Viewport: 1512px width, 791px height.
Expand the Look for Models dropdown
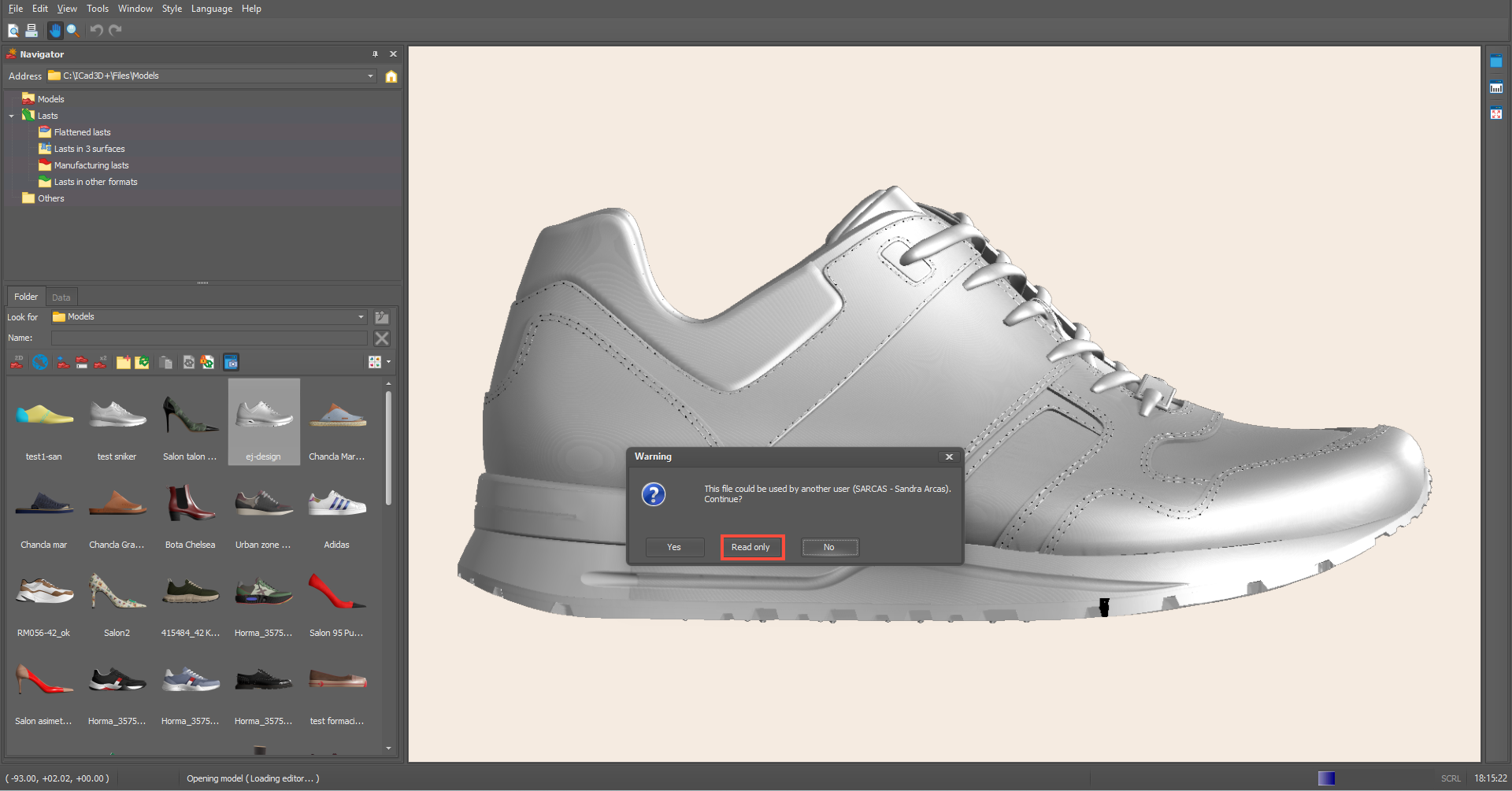(361, 317)
